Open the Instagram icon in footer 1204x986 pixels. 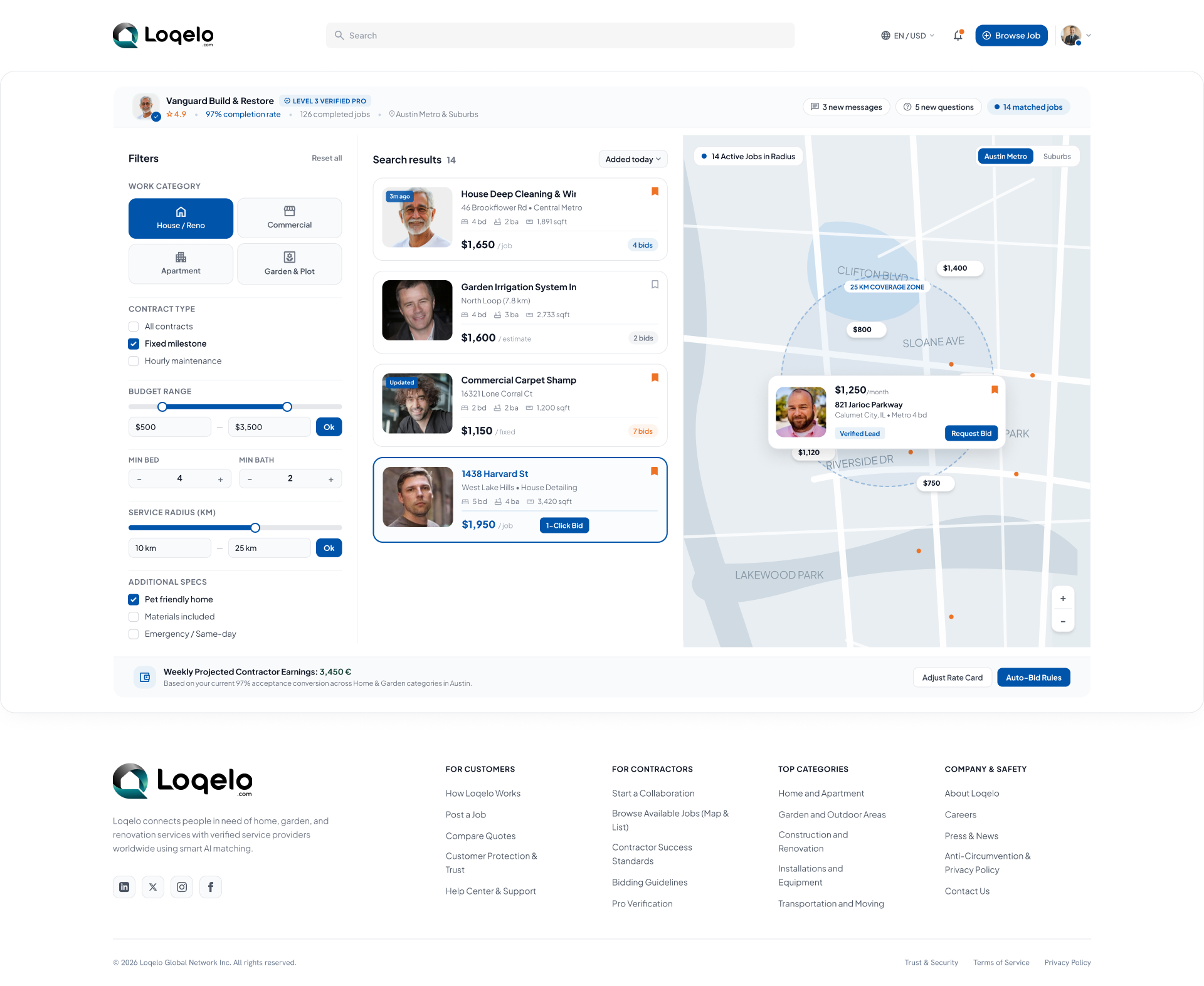coord(182,887)
